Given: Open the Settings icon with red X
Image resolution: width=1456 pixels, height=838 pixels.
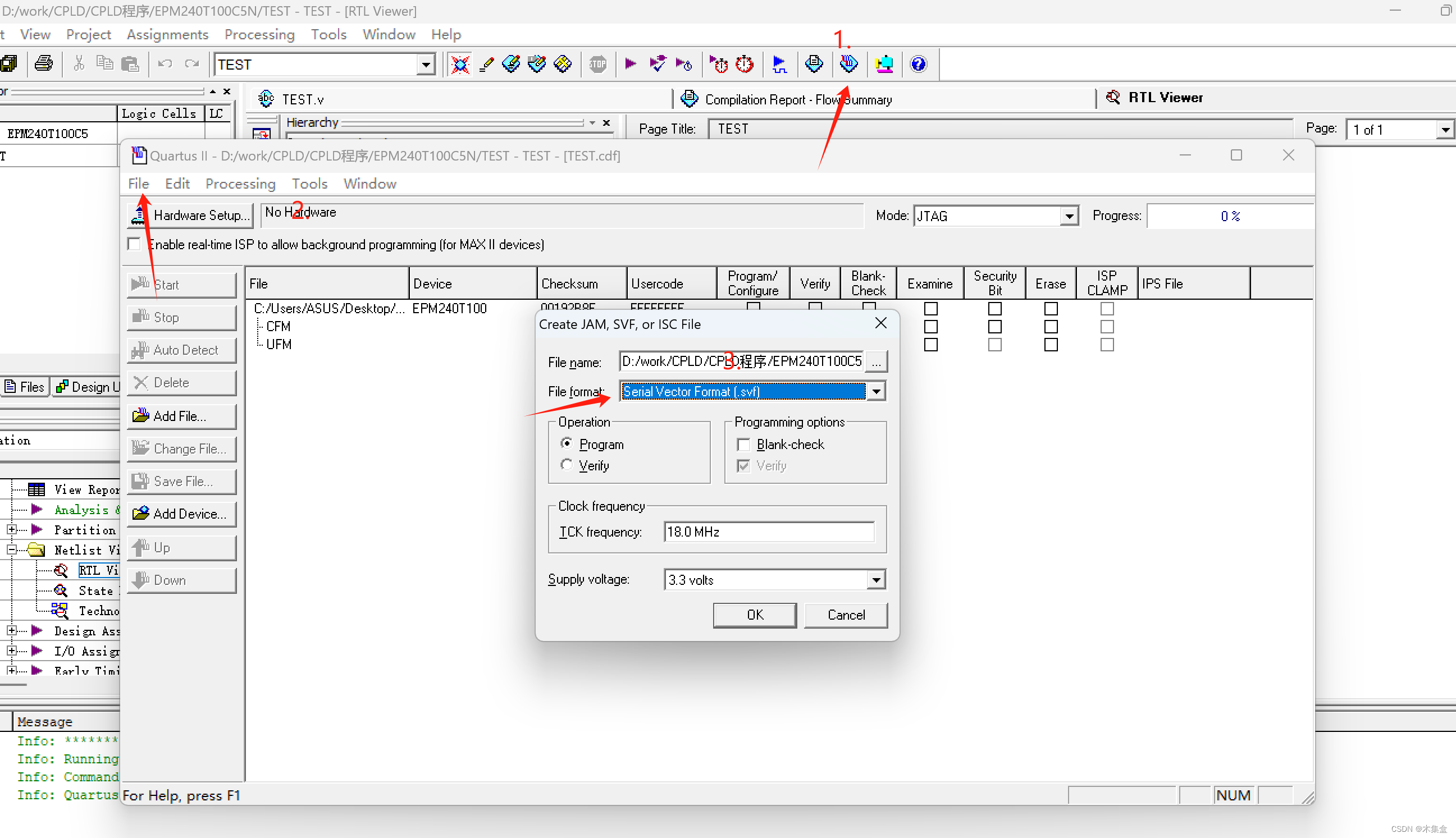Looking at the screenshot, I should pyautogui.click(x=460, y=64).
